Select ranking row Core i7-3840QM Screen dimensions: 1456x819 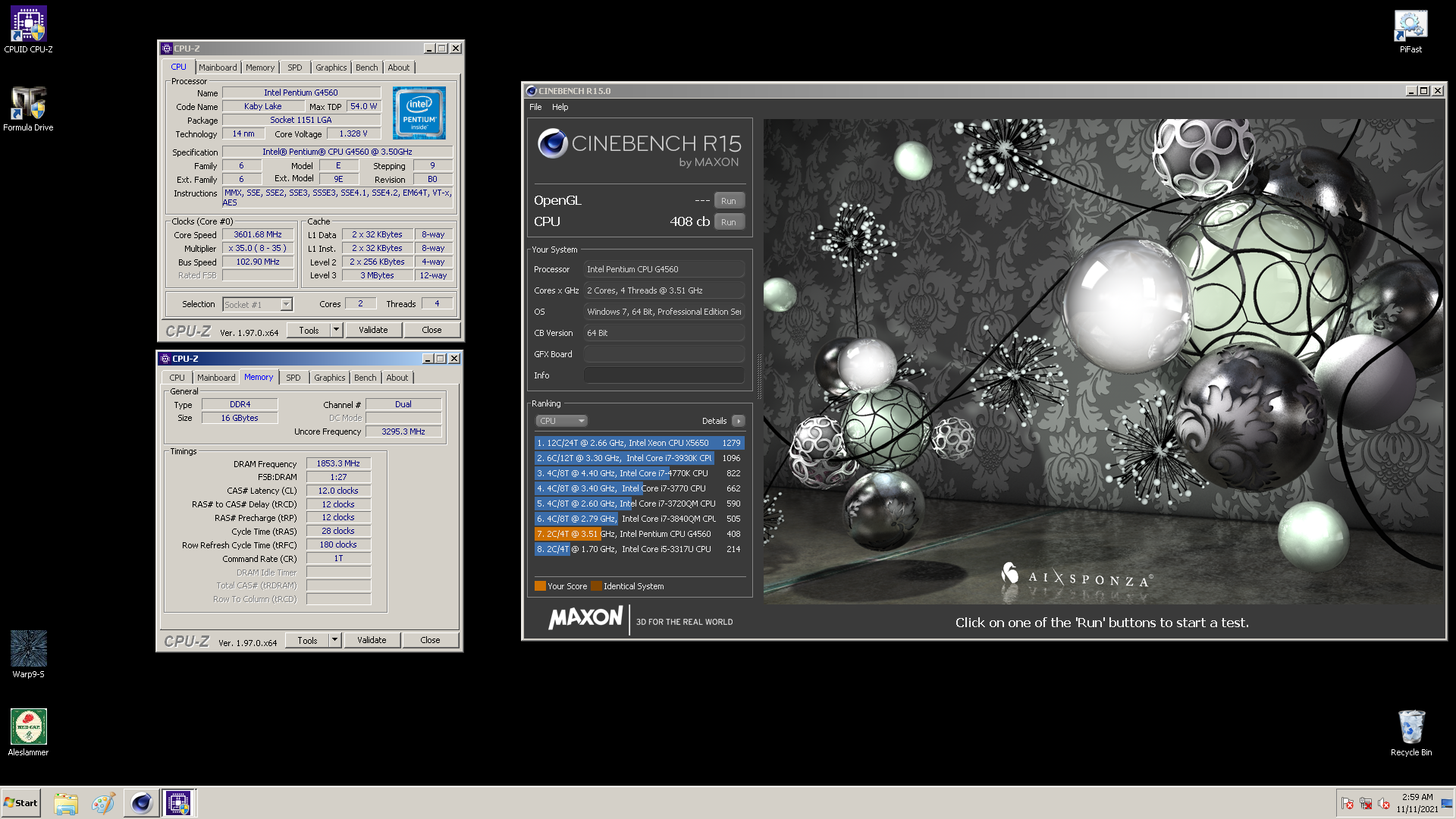[639, 519]
